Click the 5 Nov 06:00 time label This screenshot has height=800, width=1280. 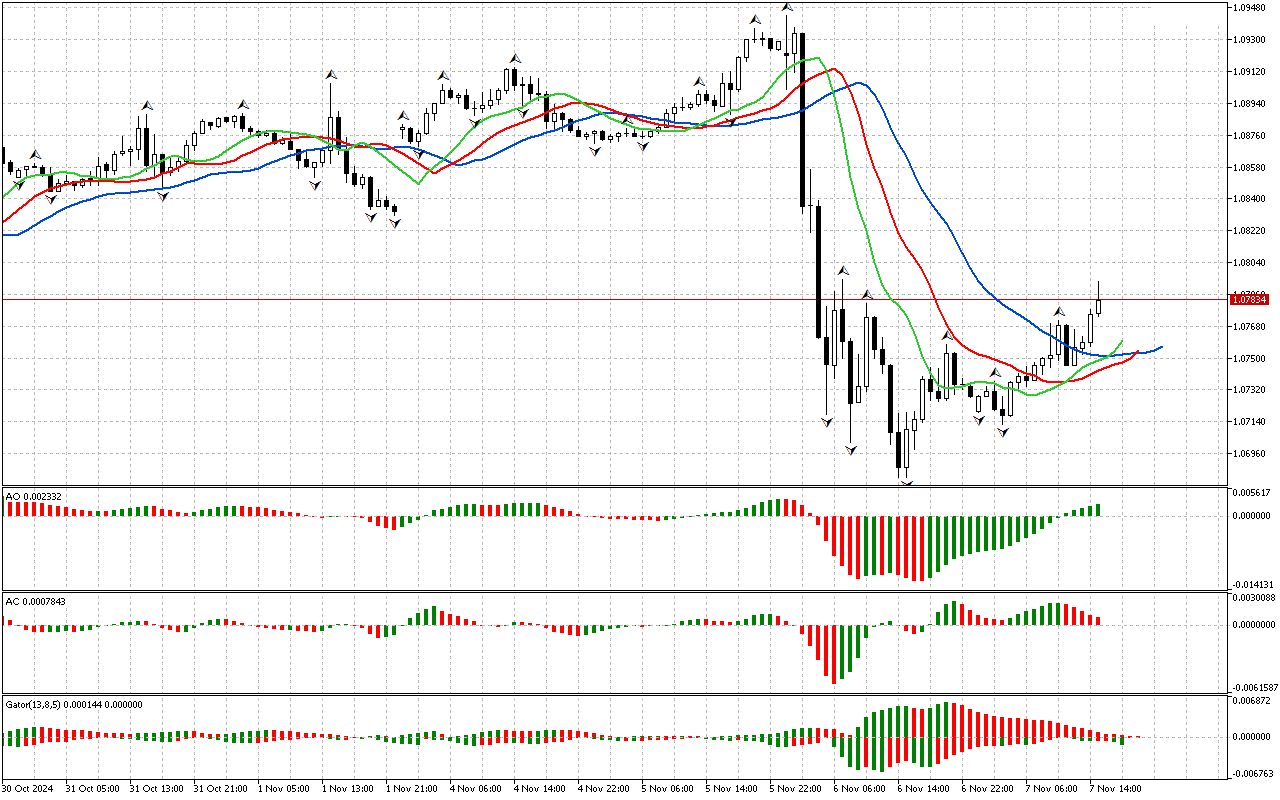tap(667, 789)
